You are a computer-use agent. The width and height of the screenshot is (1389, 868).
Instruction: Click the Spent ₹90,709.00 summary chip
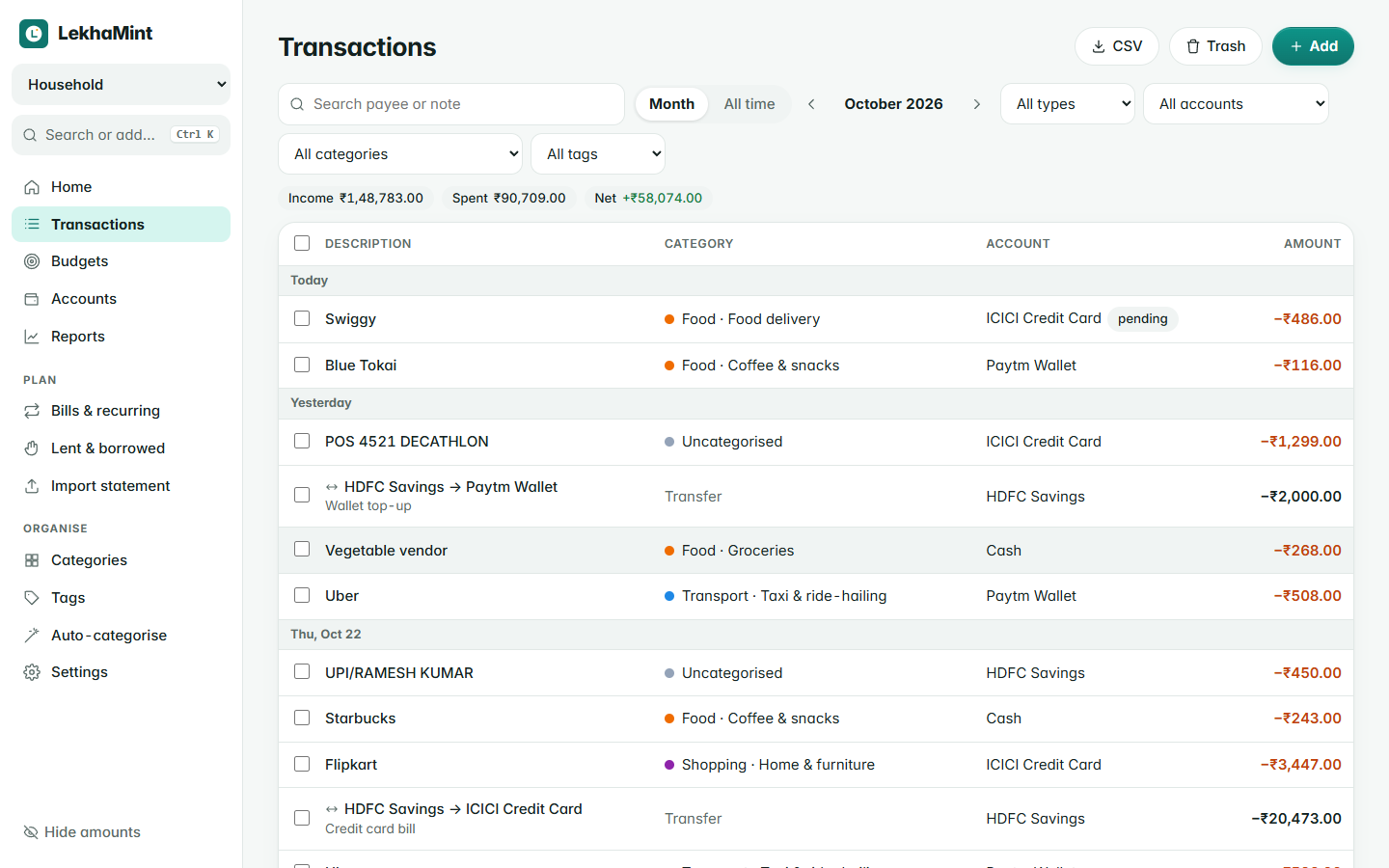509,198
